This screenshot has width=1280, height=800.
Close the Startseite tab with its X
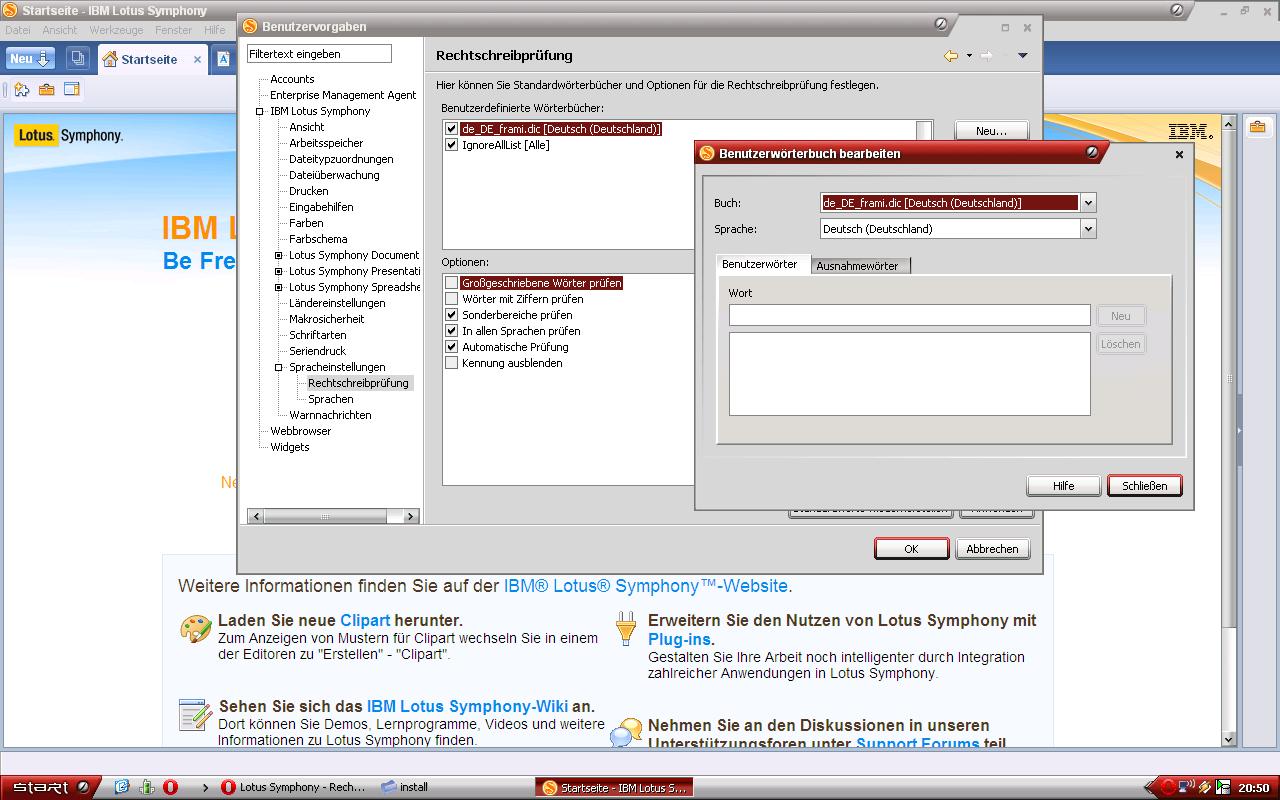[x=197, y=59]
